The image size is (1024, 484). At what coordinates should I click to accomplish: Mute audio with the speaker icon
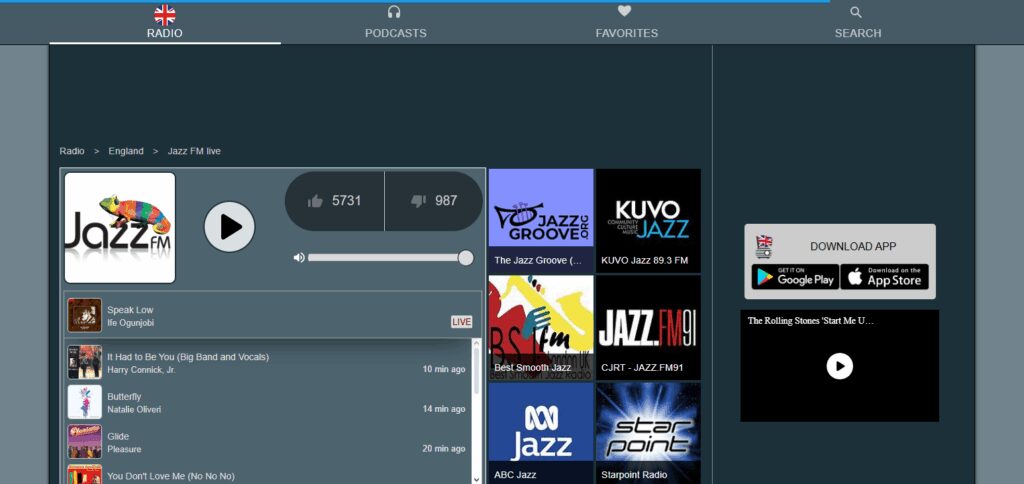299,257
